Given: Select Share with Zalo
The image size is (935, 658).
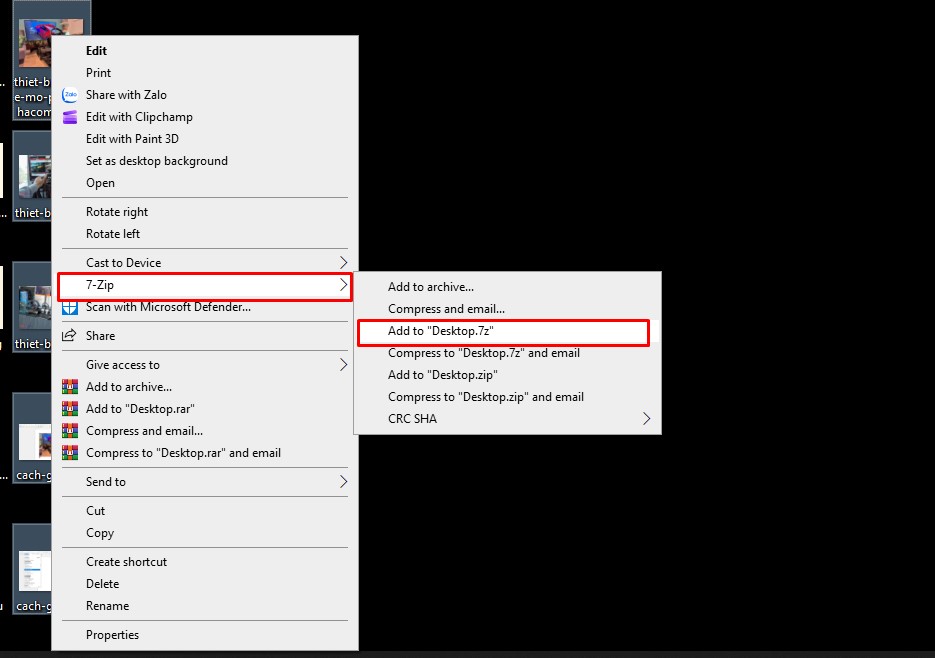Looking at the screenshot, I should point(205,95).
